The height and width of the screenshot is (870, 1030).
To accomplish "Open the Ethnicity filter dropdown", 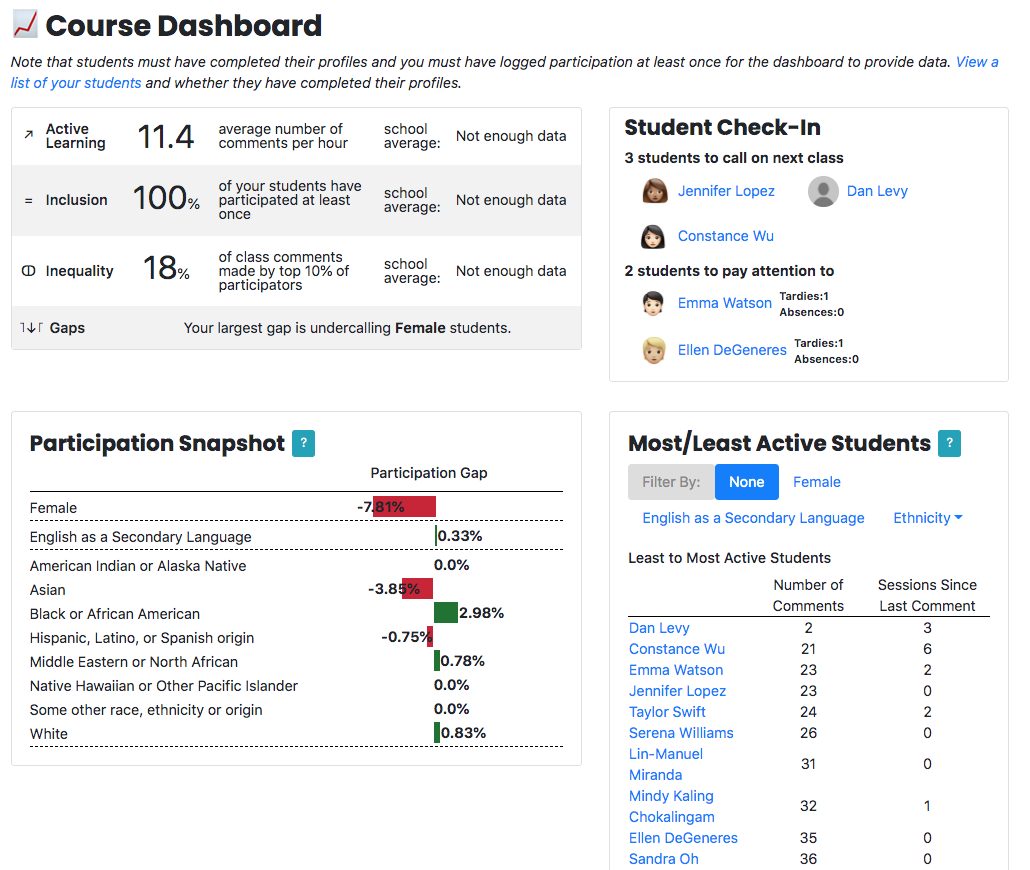I will (x=928, y=518).
